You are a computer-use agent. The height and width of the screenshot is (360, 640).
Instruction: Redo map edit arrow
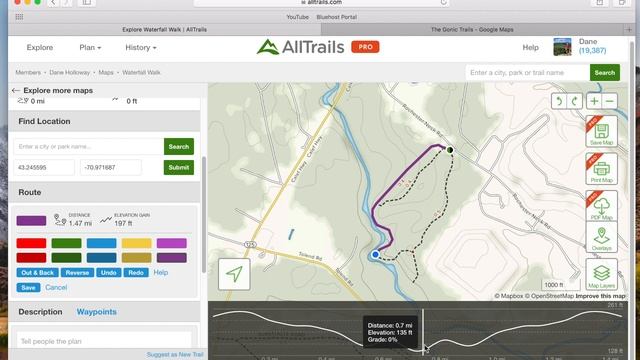(x=574, y=101)
